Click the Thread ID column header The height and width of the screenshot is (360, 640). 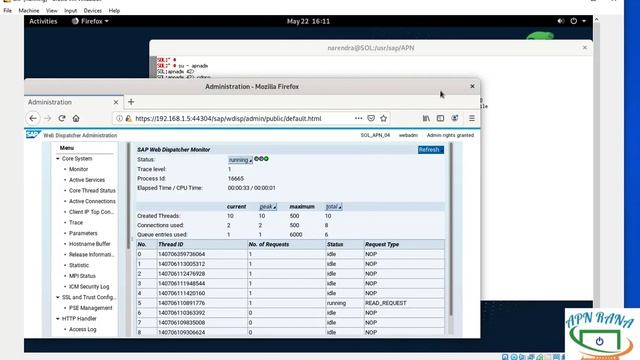(x=202, y=244)
